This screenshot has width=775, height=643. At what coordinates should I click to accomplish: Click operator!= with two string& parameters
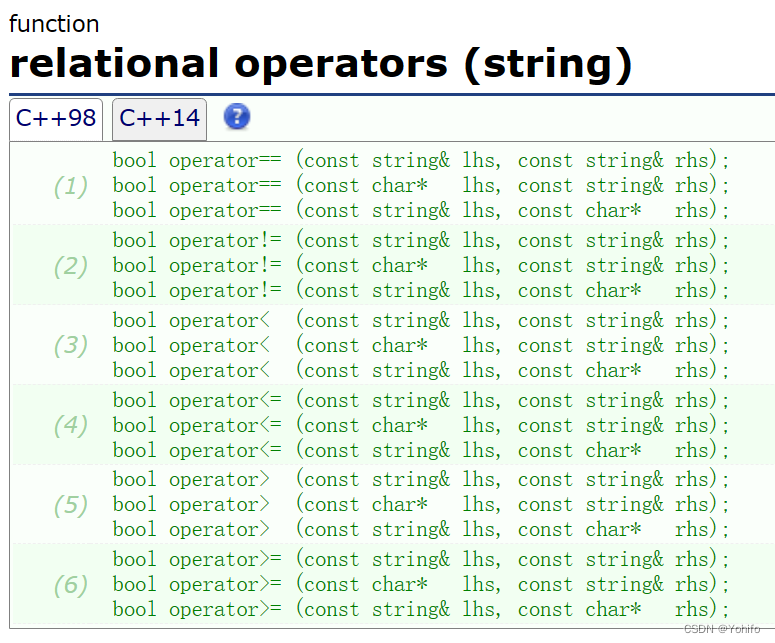[x=421, y=240]
